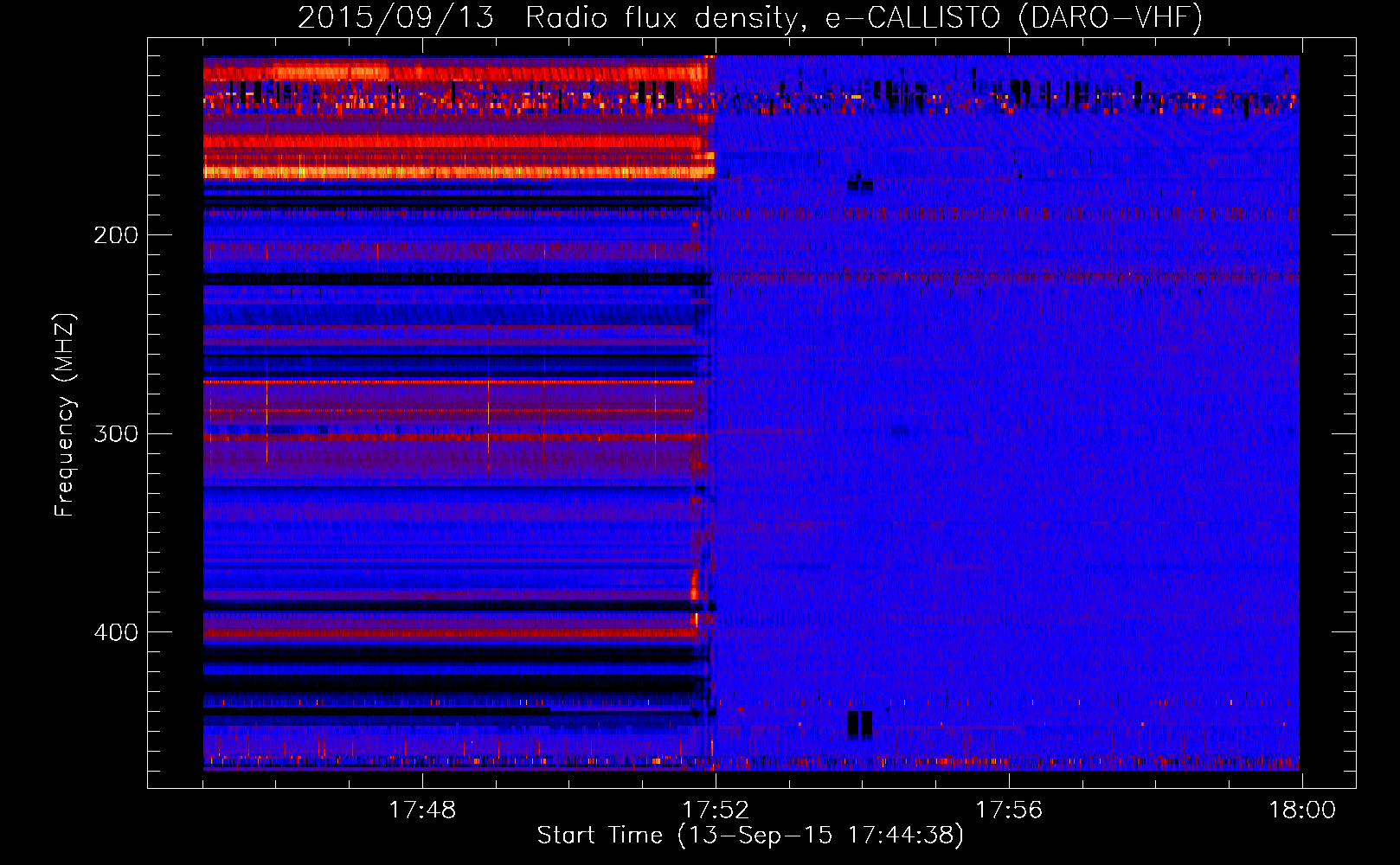The image size is (1400, 865).
Task: Click the 'Start Time (13-Sep-15 17:44:38)' label
Action: point(750,836)
